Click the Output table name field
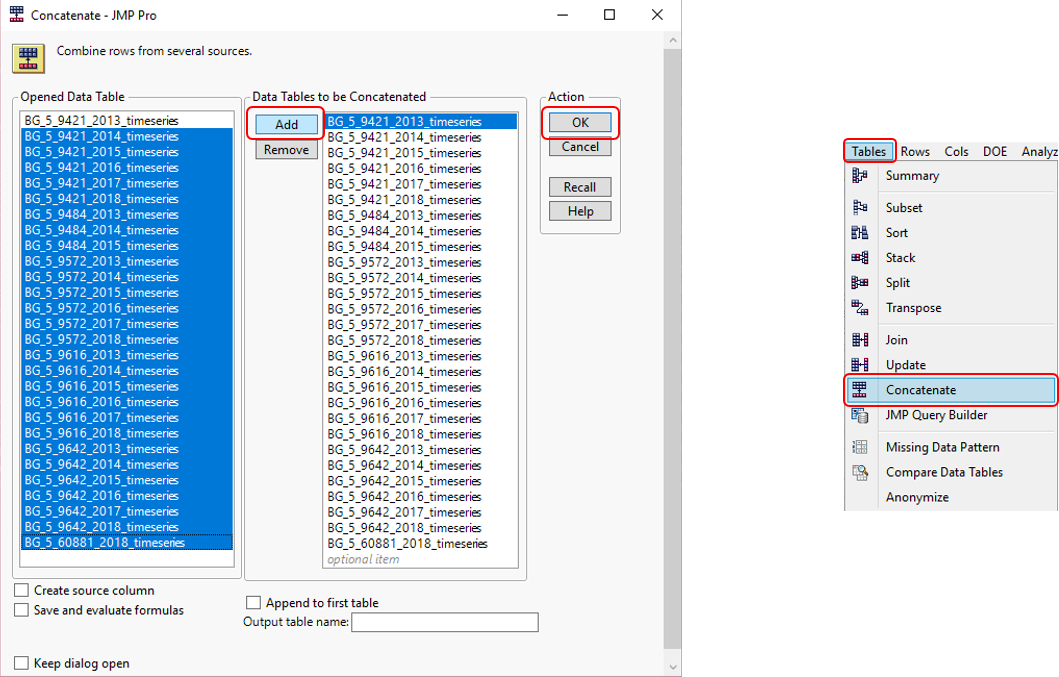Image resolution: width=1059 pixels, height=677 pixels. [445, 622]
